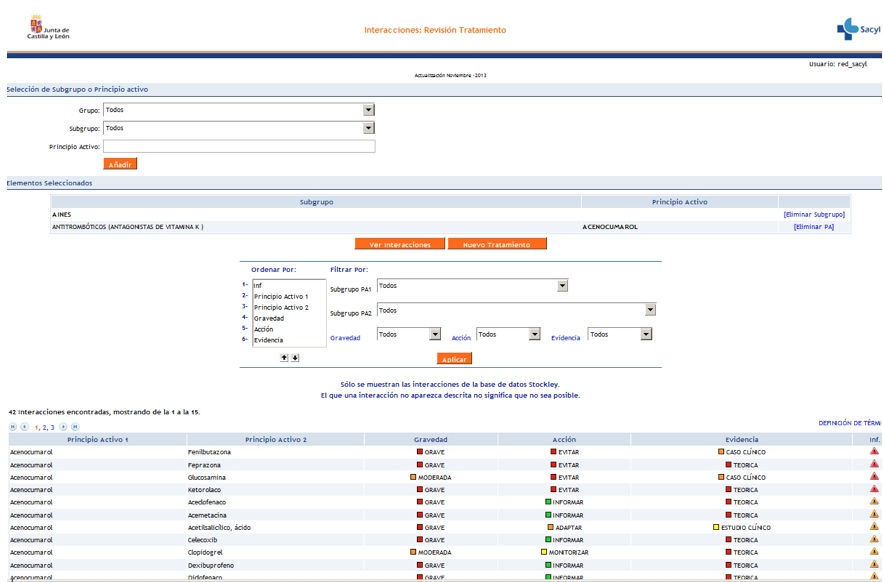Open the Gravedad filter dropdown
Image resolution: width=883 pixels, height=582 pixels.
click(x=435, y=335)
